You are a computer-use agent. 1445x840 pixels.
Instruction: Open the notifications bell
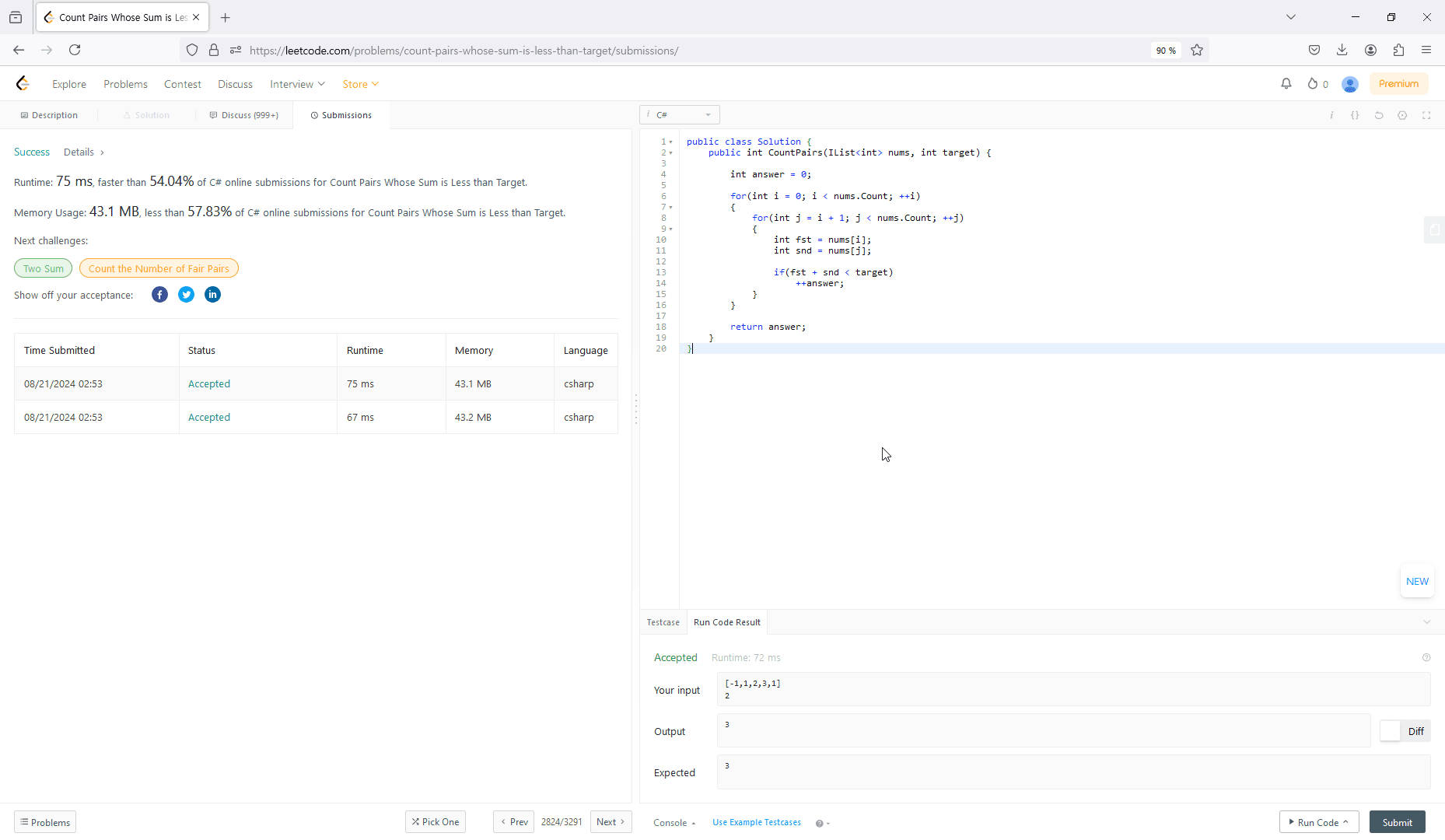pyautogui.click(x=1286, y=83)
